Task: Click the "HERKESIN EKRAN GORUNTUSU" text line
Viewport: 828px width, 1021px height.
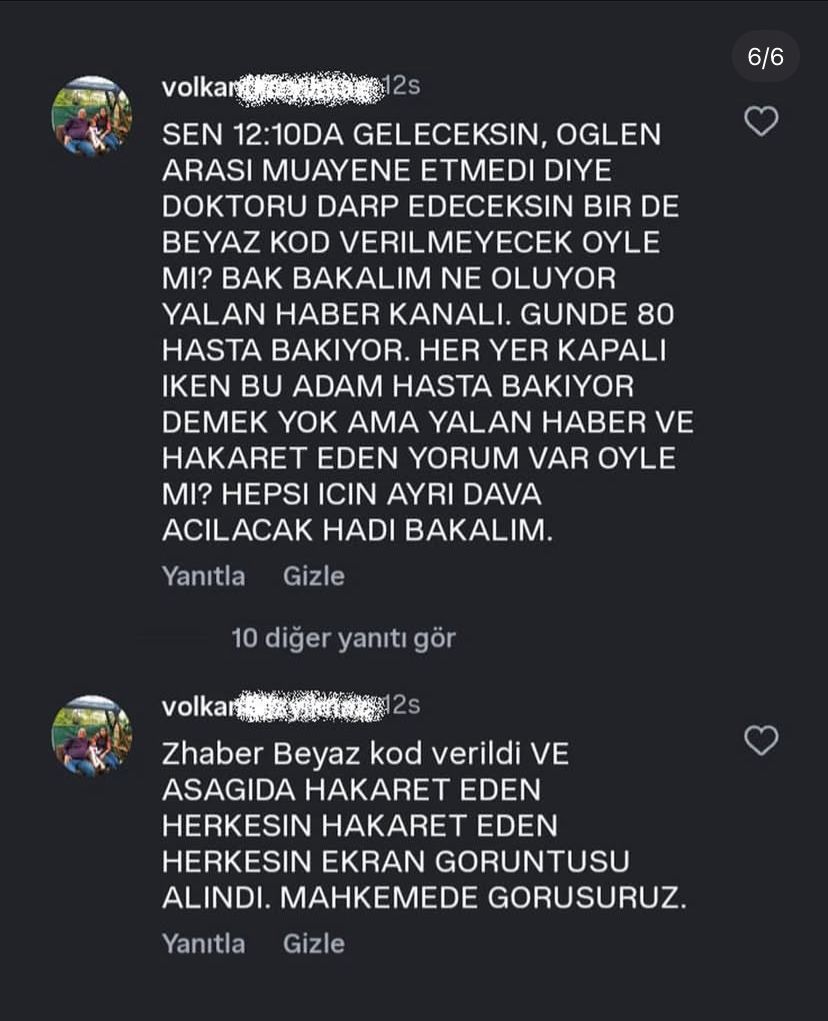Action: coord(396,862)
